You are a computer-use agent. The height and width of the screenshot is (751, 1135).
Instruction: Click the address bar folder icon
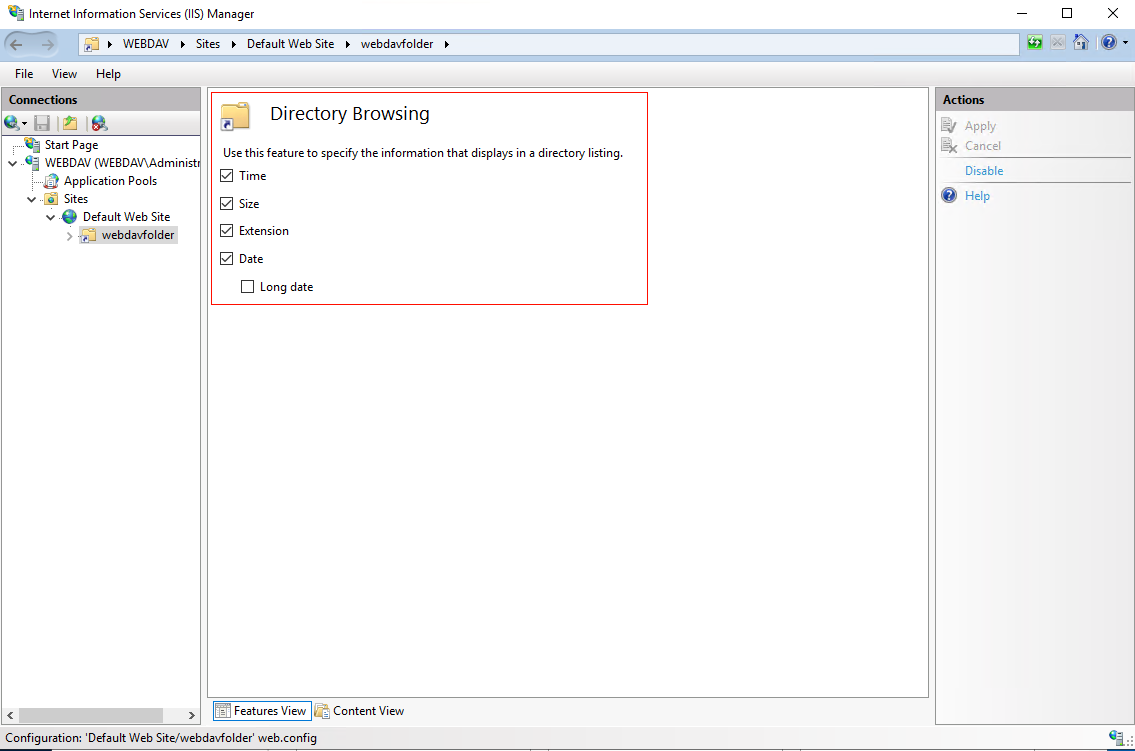91,44
